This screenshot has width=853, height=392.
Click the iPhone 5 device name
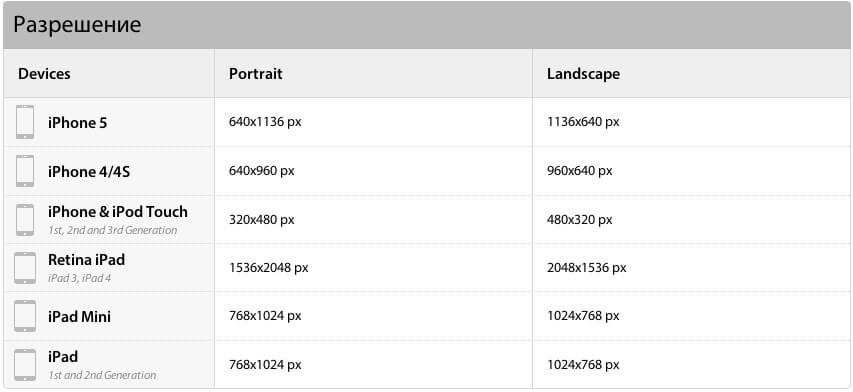pyautogui.click(x=77, y=123)
